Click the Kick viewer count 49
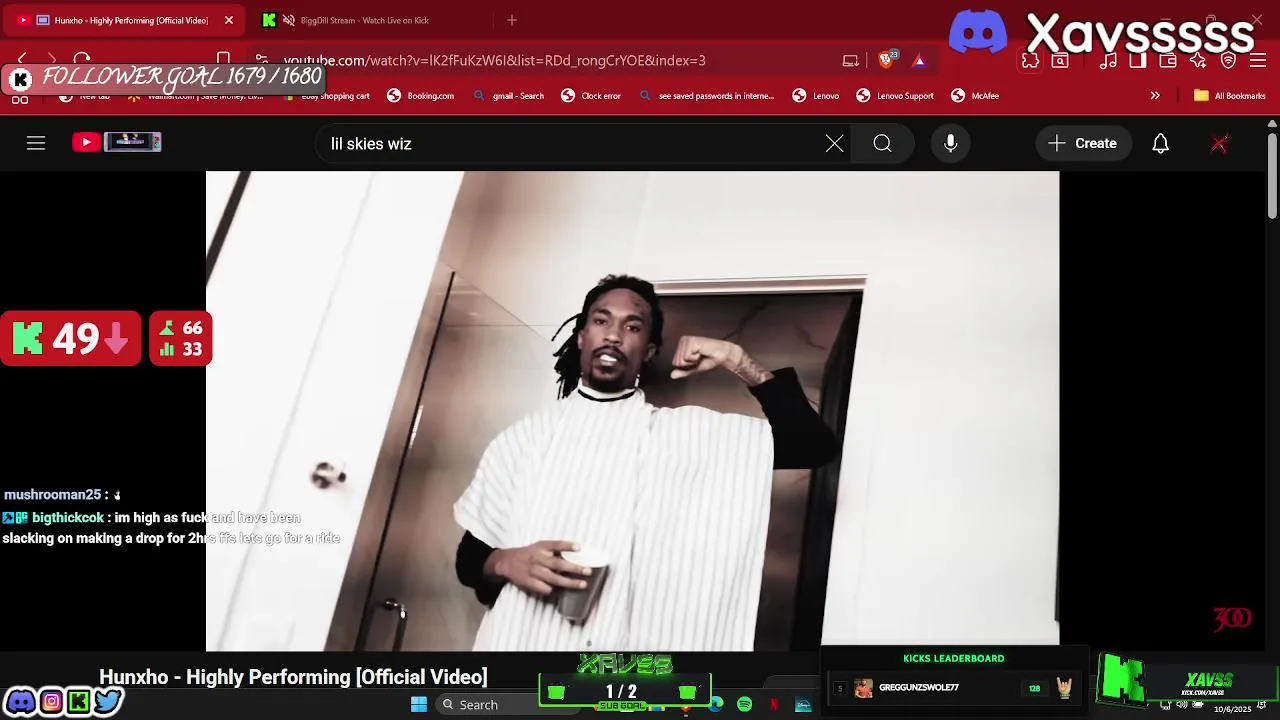Screen dimensions: 1280x720 (x=71, y=339)
